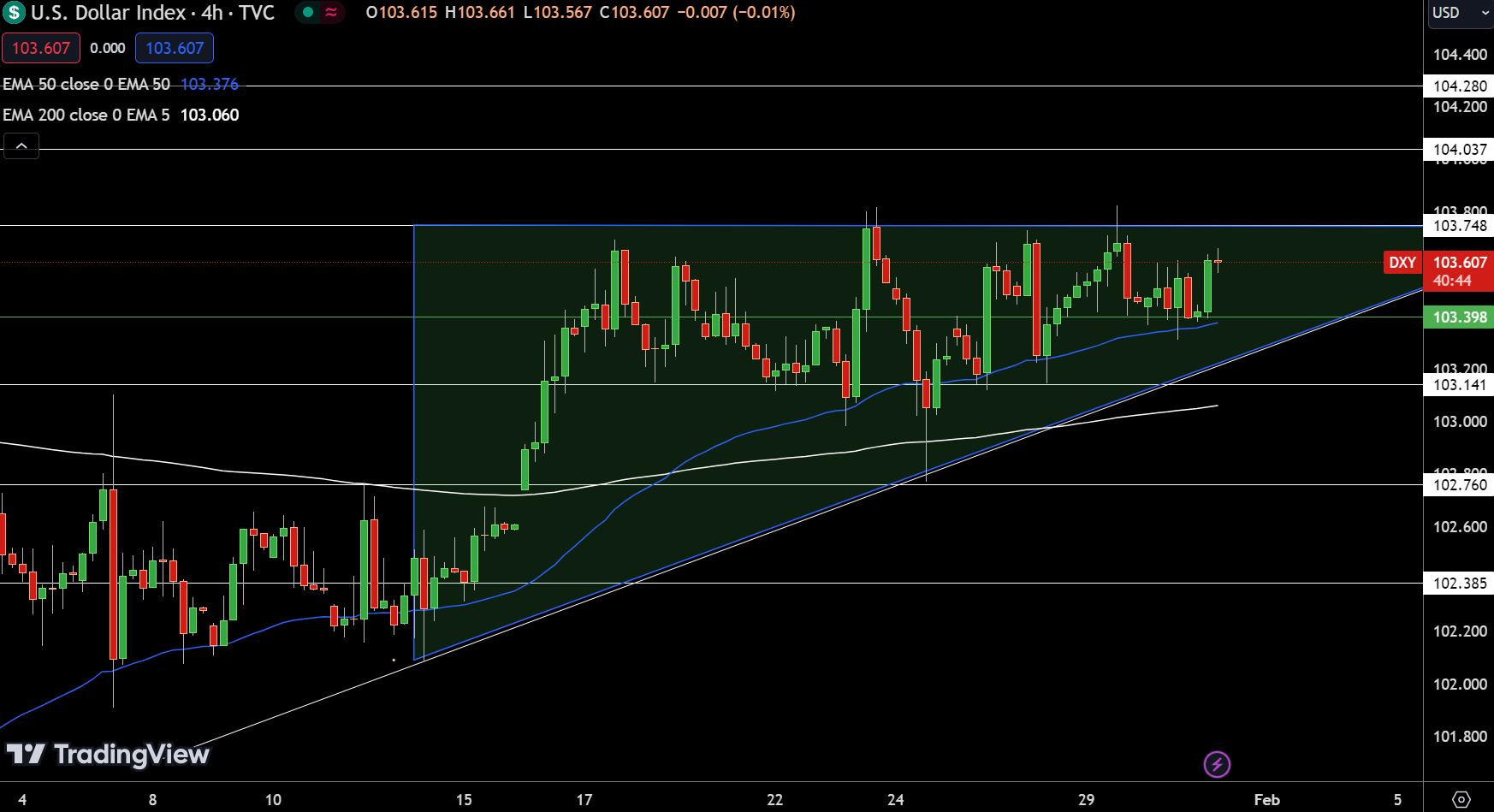Click the green 103.398 price label

coord(1460,317)
